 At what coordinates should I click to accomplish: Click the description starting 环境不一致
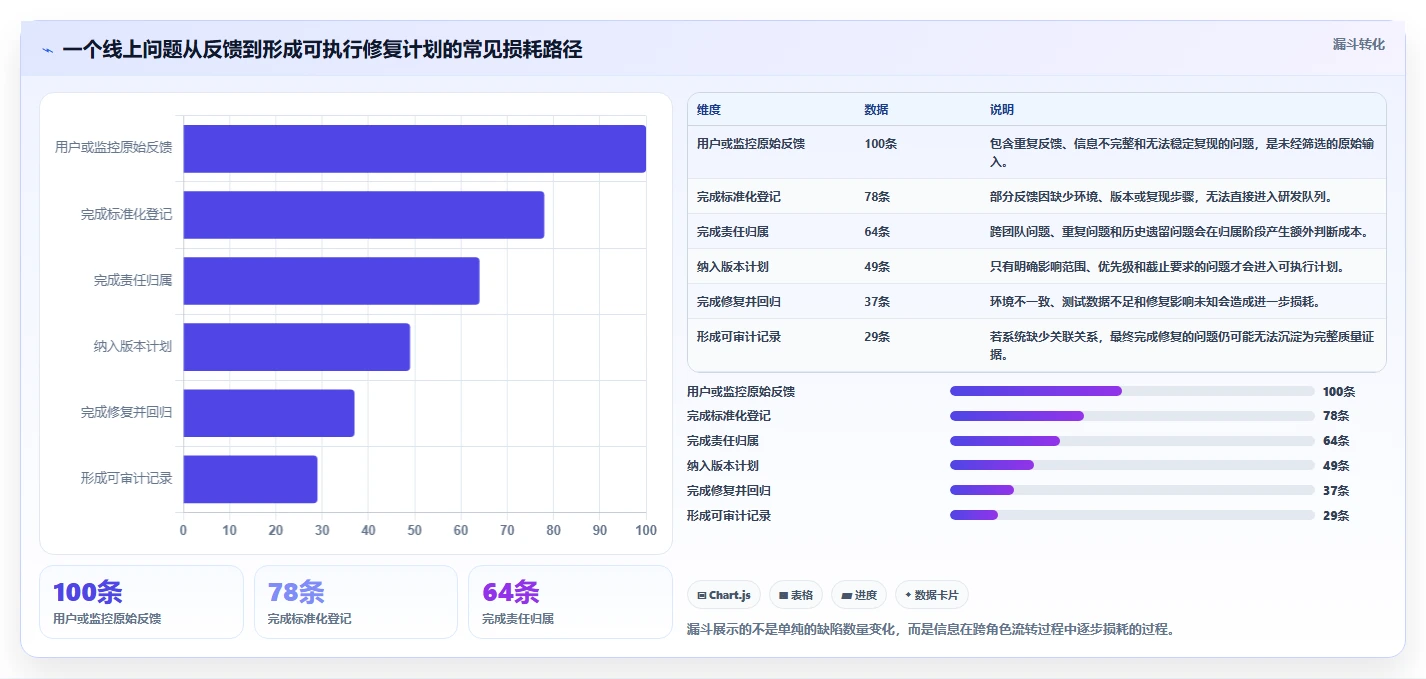[x=1154, y=302]
